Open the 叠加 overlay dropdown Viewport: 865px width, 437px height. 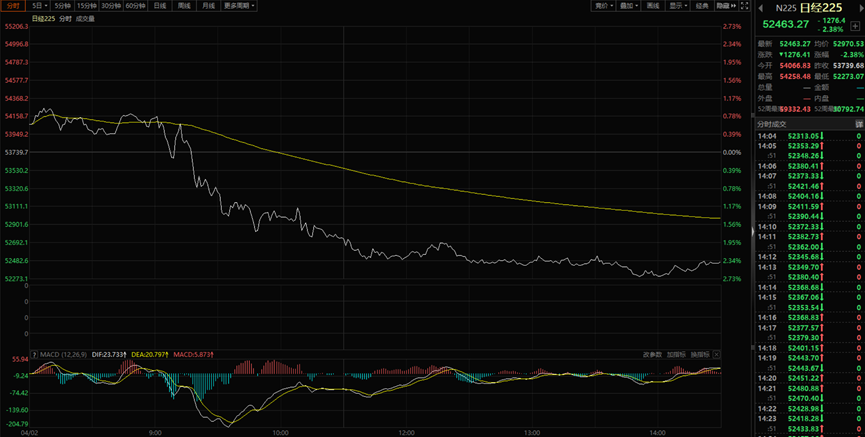[x=627, y=5]
